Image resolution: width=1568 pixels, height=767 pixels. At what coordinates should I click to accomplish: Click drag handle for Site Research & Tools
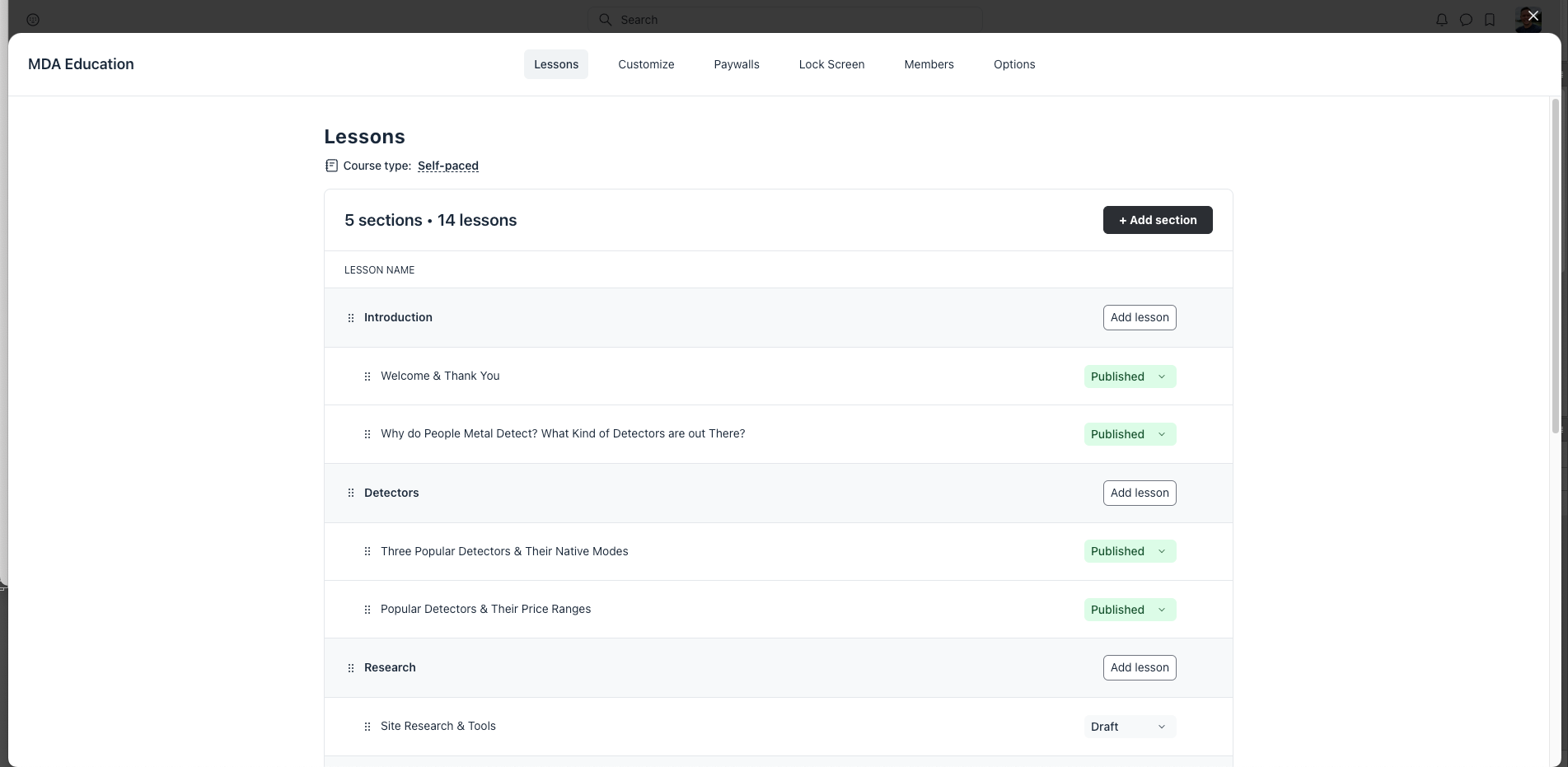point(367,727)
